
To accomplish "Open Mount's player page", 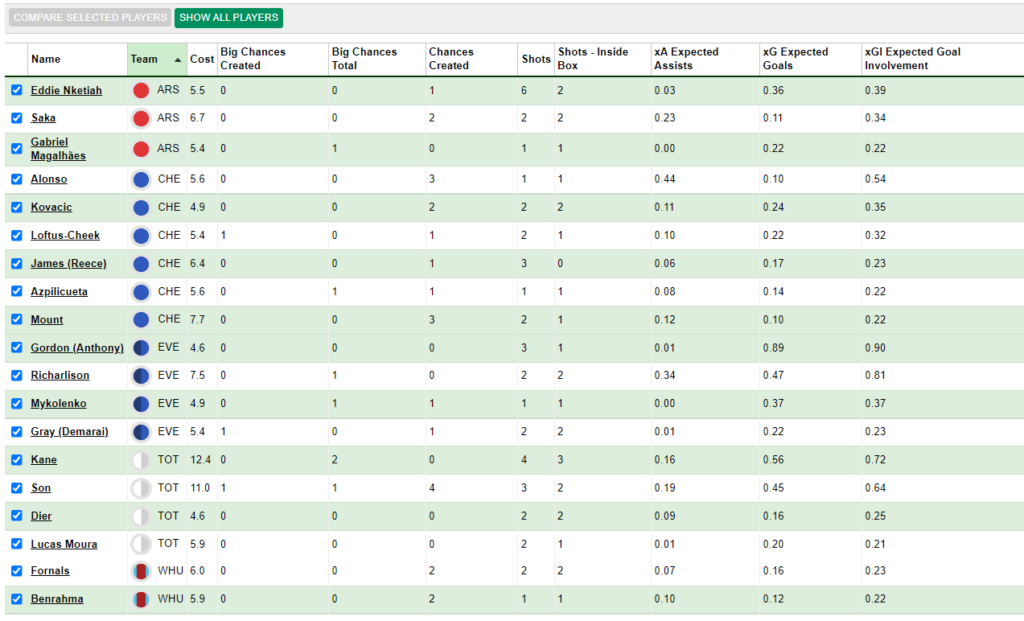I will click(x=46, y=319).
